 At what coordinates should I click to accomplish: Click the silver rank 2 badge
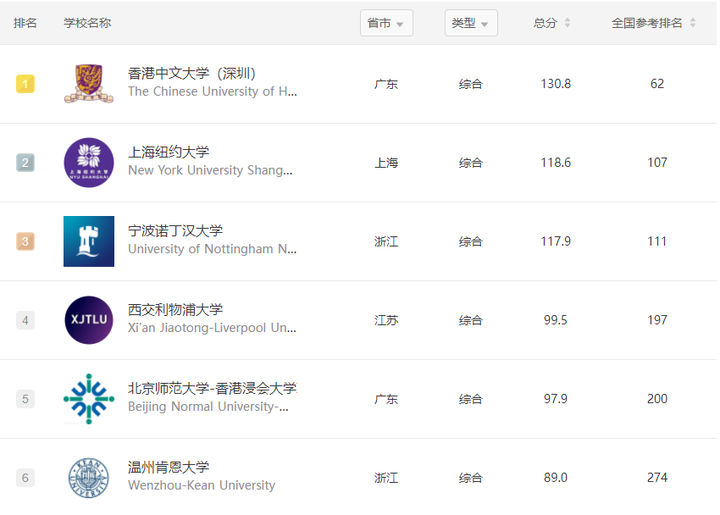(x=25, y=162)
